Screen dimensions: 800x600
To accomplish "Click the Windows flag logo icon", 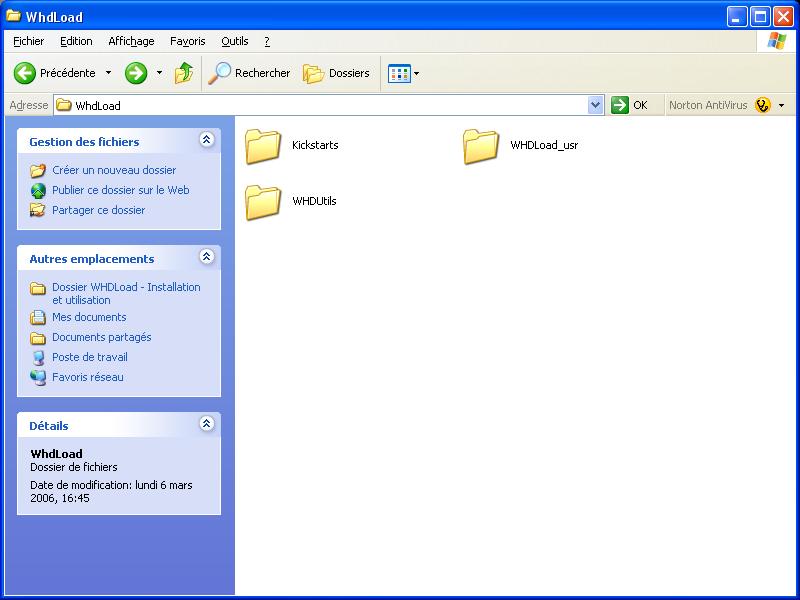I will (777, 41).
